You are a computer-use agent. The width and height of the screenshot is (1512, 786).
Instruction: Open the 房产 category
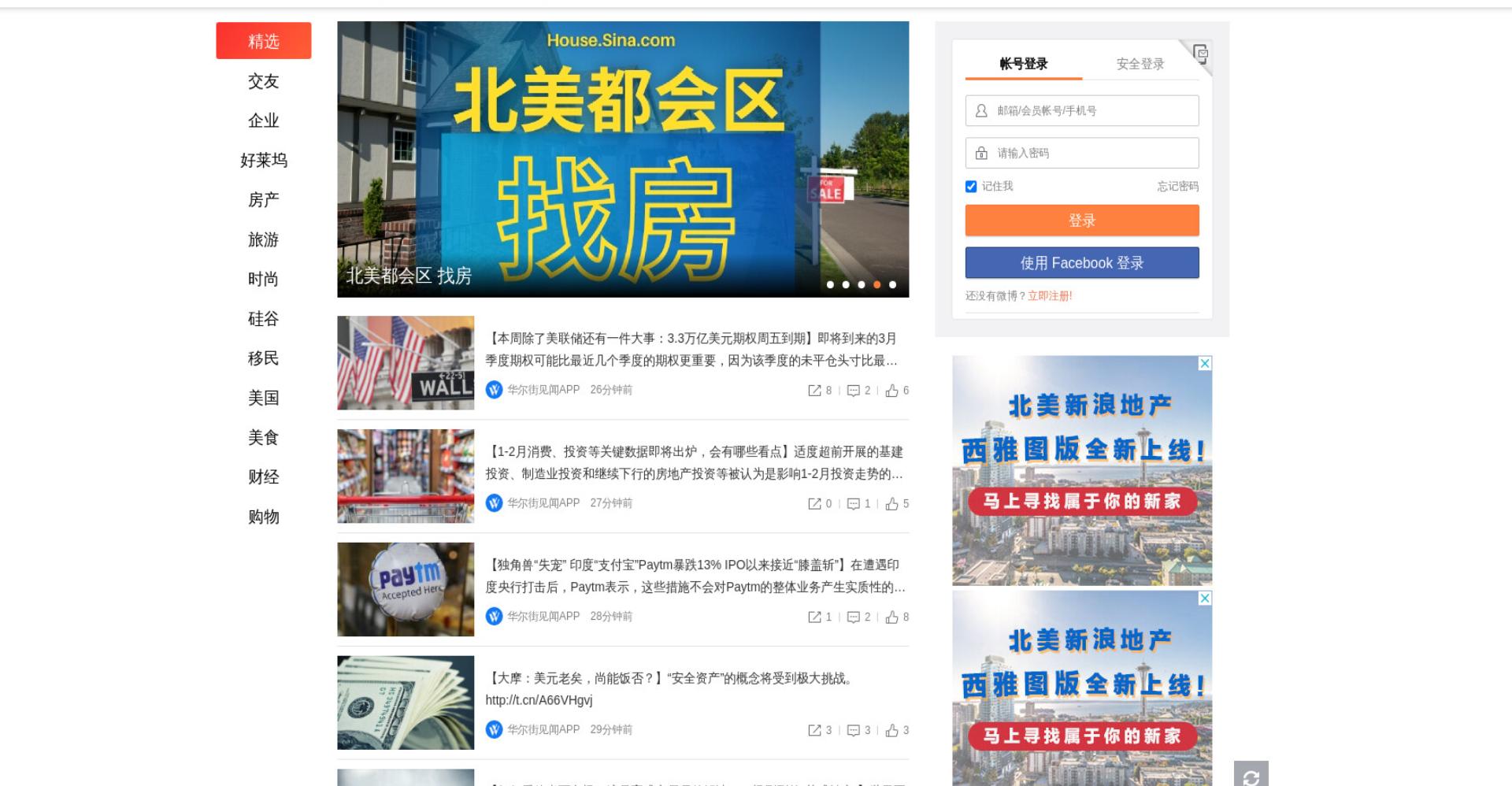coord(264,200)
